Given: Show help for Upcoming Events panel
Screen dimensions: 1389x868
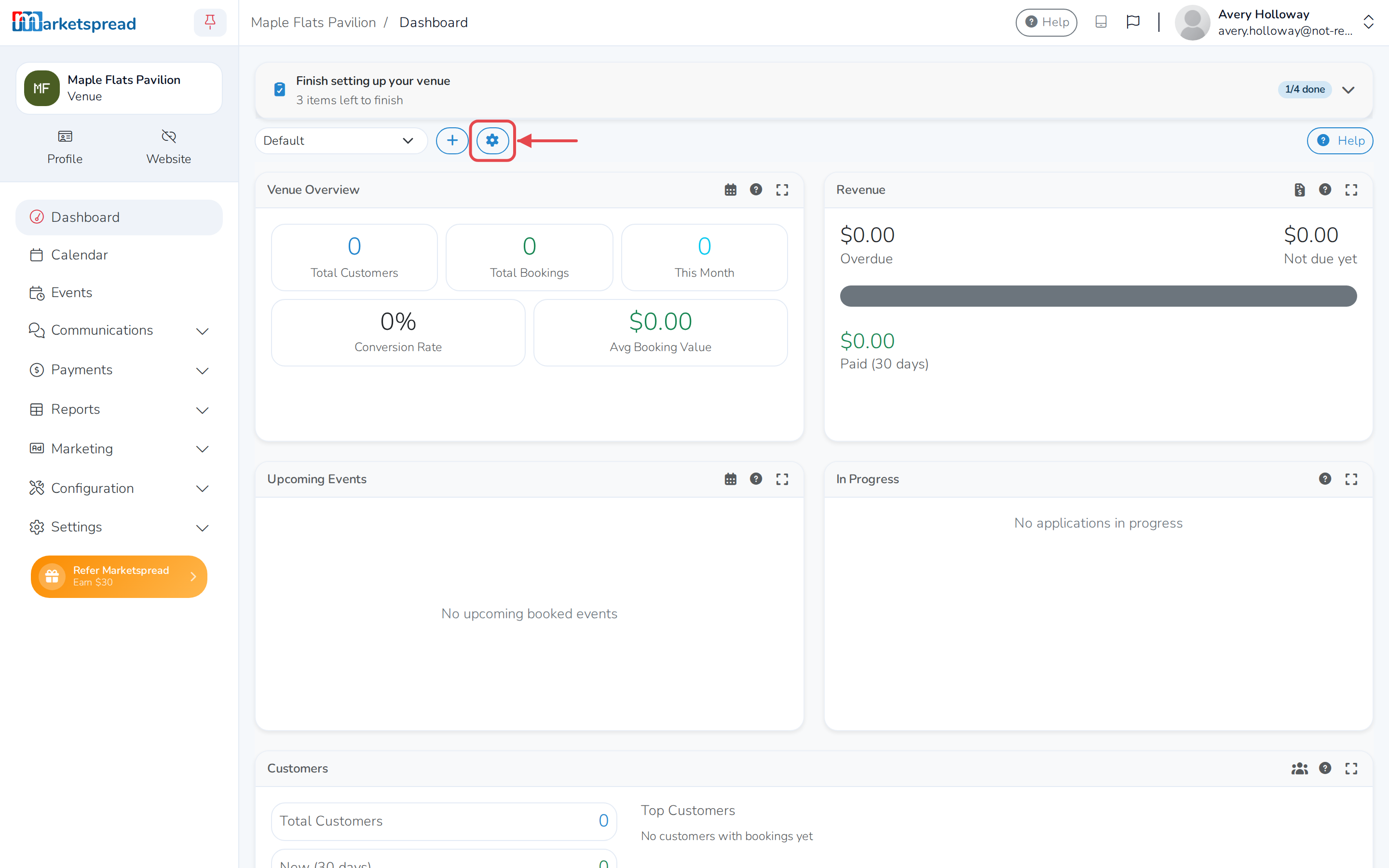Looking at the screenshot, I should (756, 479).
